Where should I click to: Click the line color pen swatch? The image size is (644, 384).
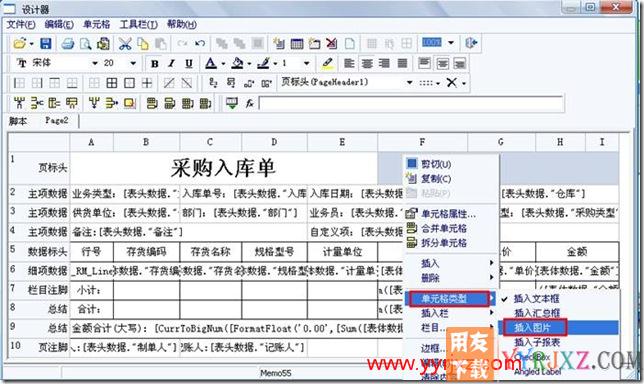click(263, 64)
